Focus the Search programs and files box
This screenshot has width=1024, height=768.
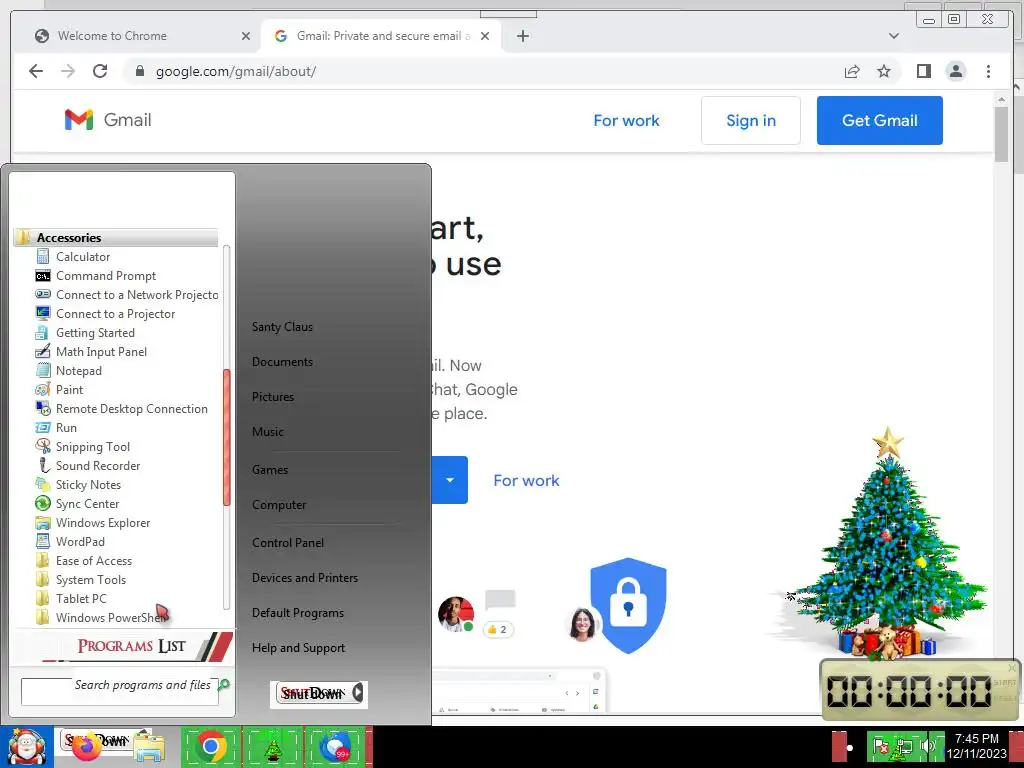120,692
